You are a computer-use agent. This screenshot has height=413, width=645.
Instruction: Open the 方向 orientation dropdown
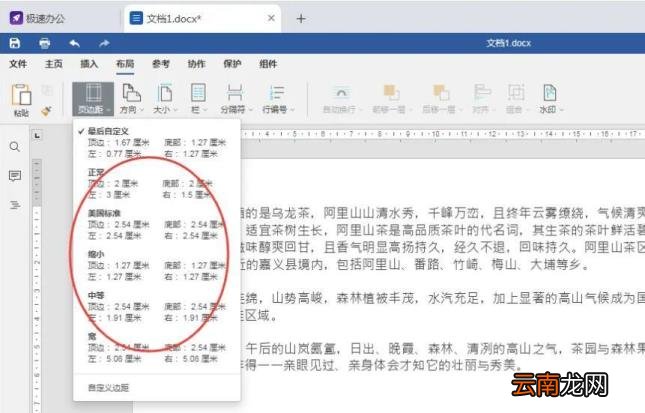click(132, 99)
